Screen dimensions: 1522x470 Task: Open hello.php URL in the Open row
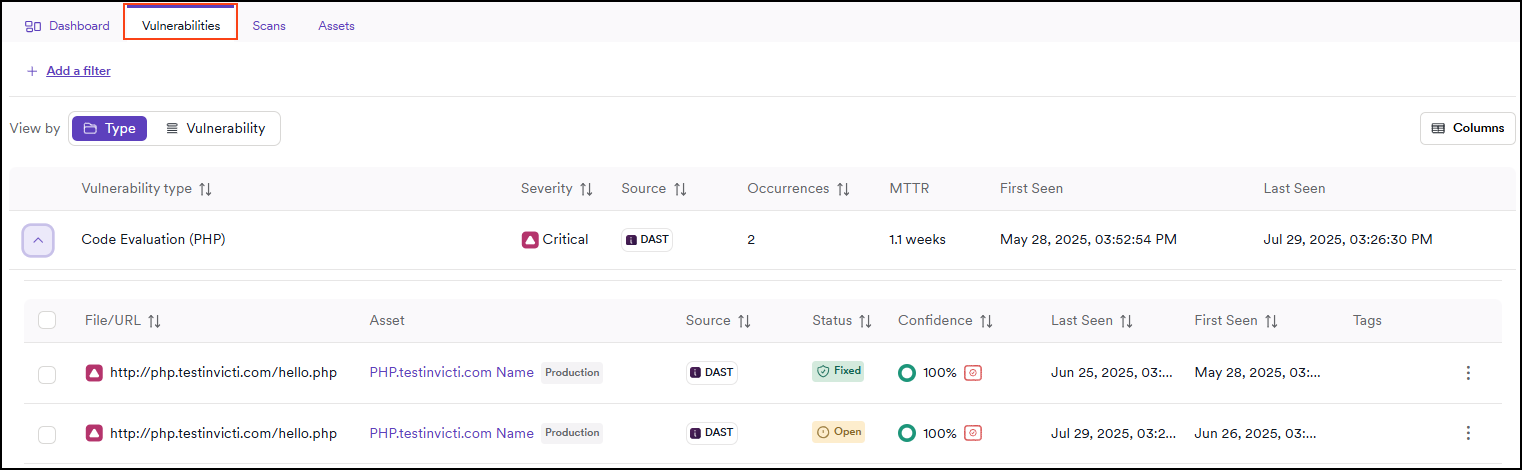pyautogui.click(x=223, y=433)
